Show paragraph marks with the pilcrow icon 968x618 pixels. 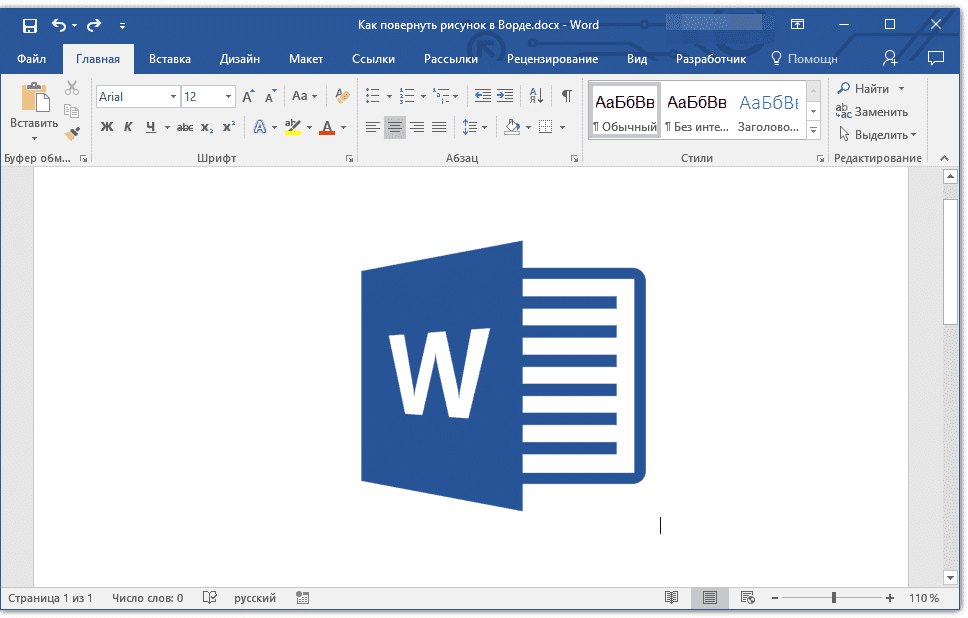566,96
